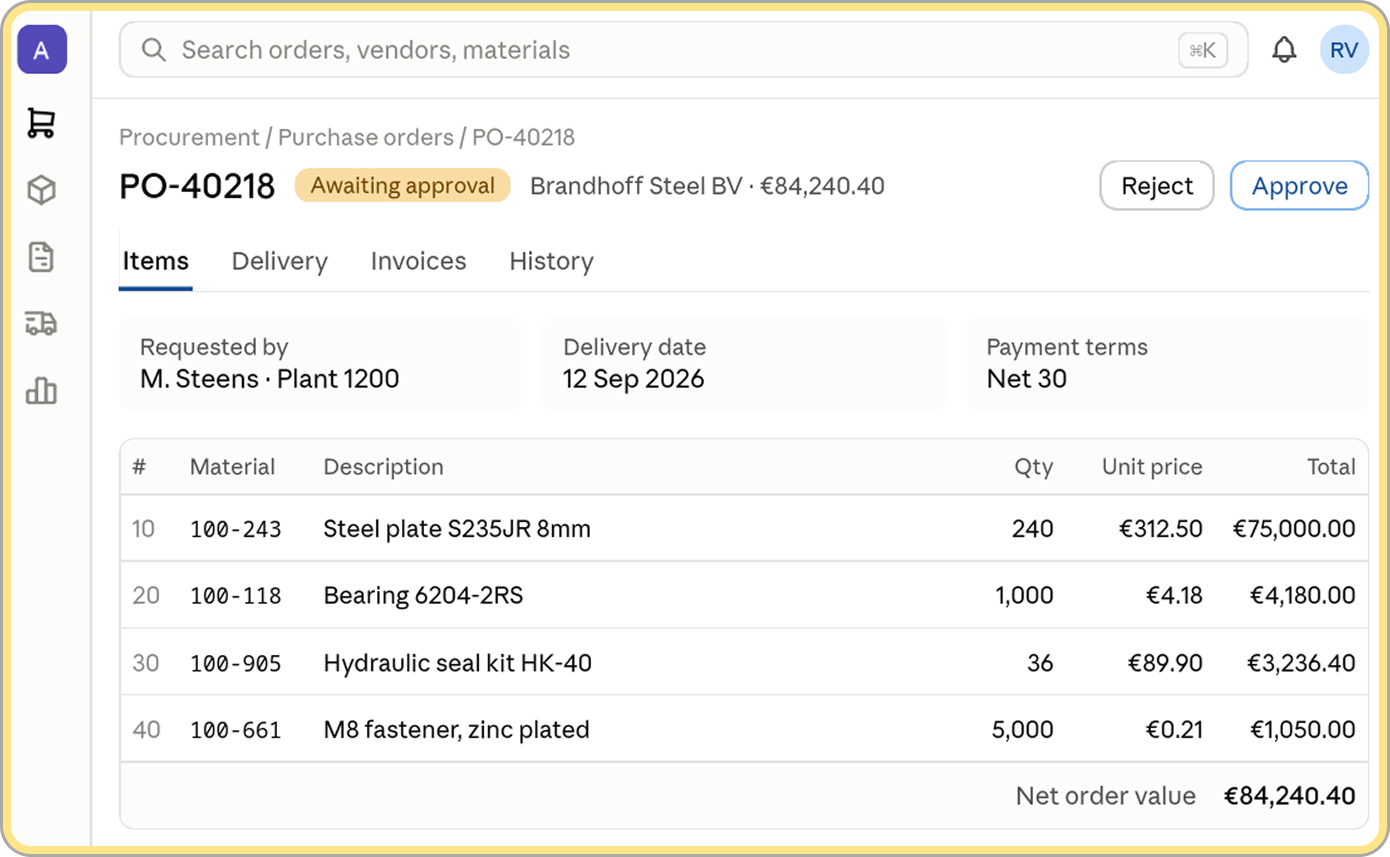
Task: Select material code 100-243
Action: (235, 529)
